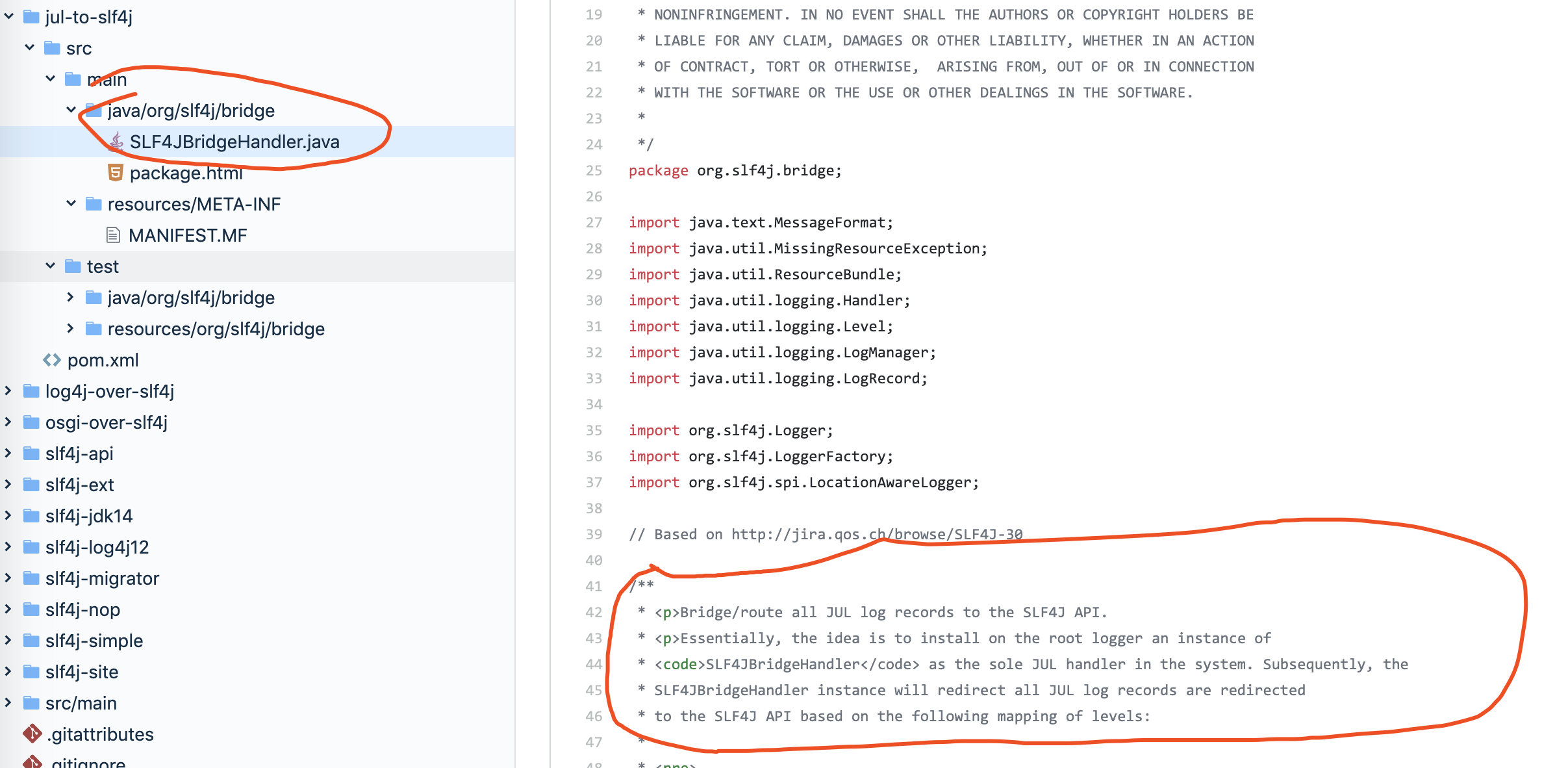
Task: Click the HTML5 icon beside package.html
Action: (115, 173)
